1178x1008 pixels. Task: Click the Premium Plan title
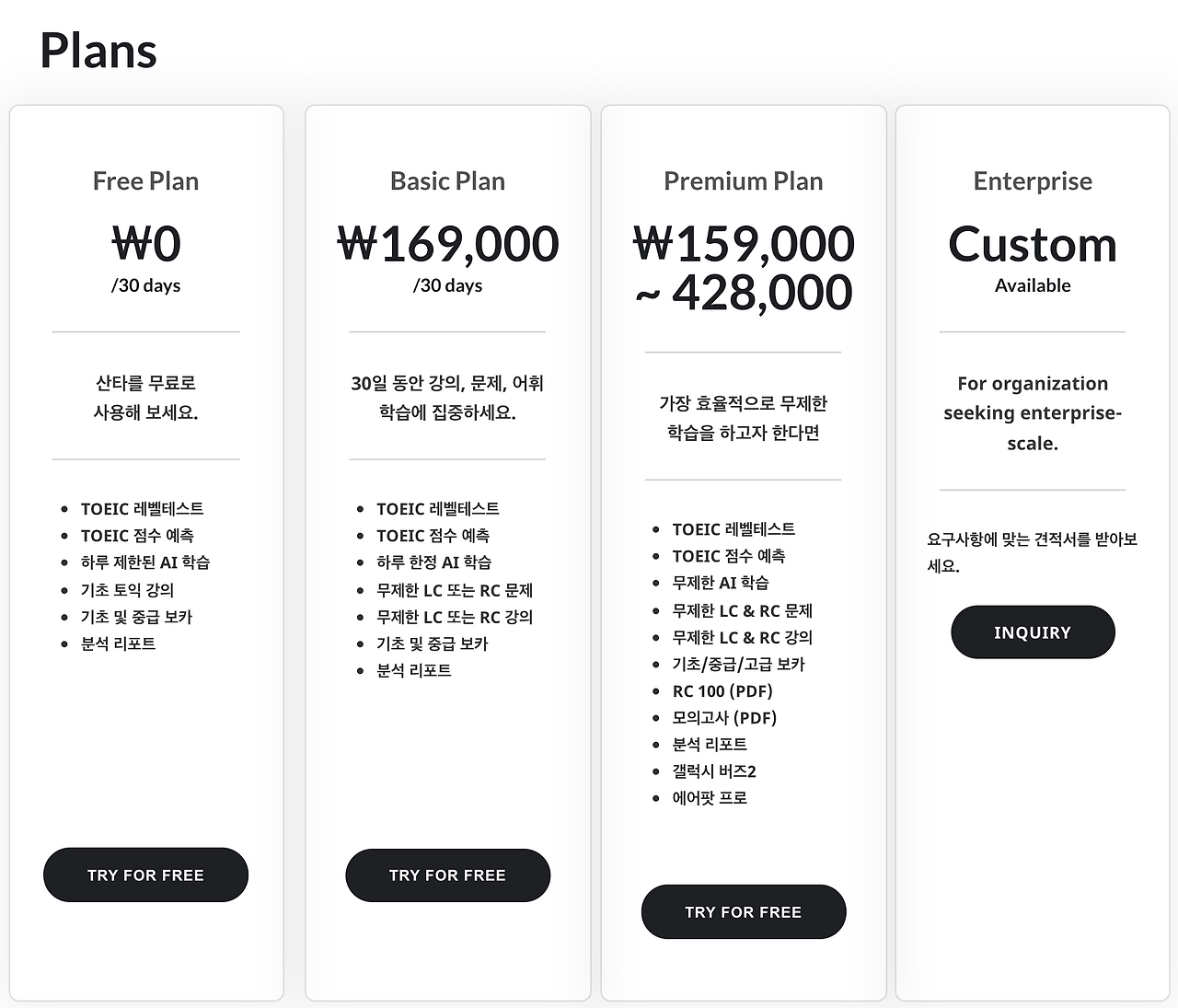743,181
